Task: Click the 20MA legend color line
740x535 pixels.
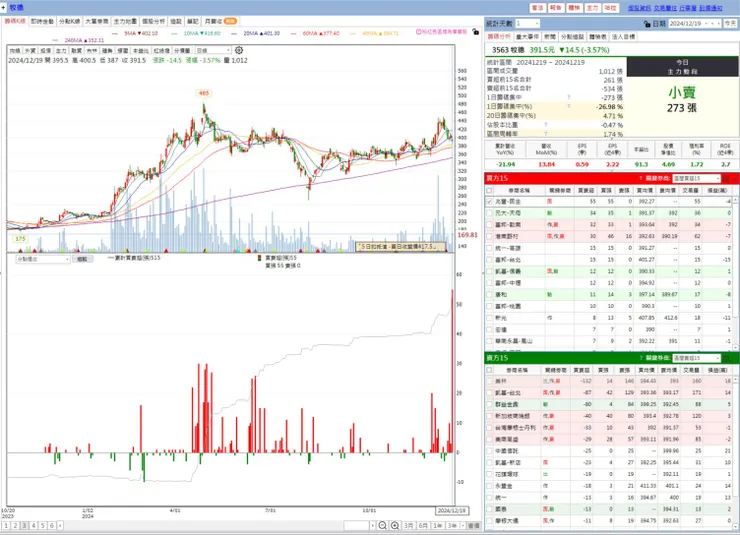Action: click(x=234, y=34)
